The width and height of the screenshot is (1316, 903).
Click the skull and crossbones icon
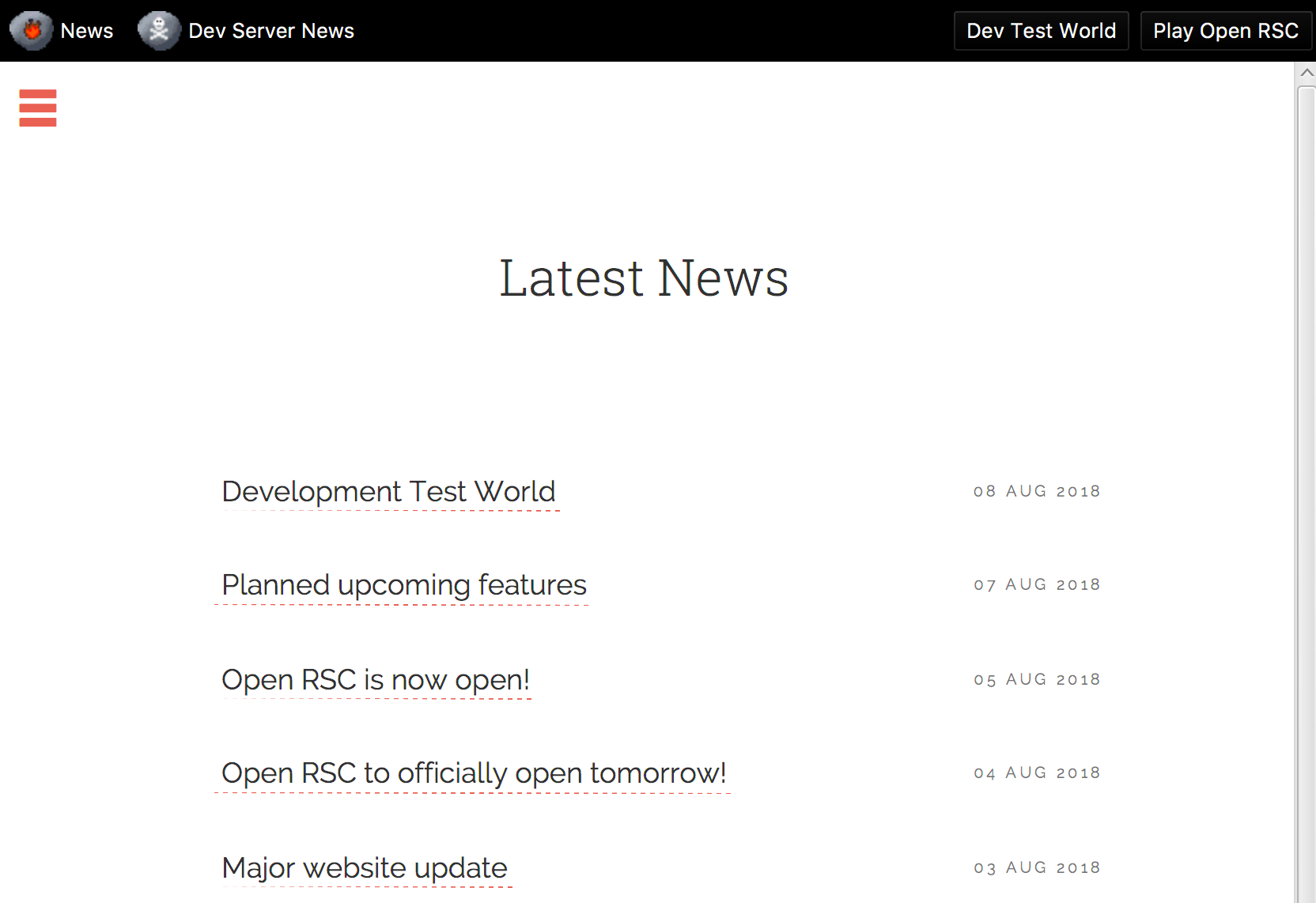coord(159,31)
